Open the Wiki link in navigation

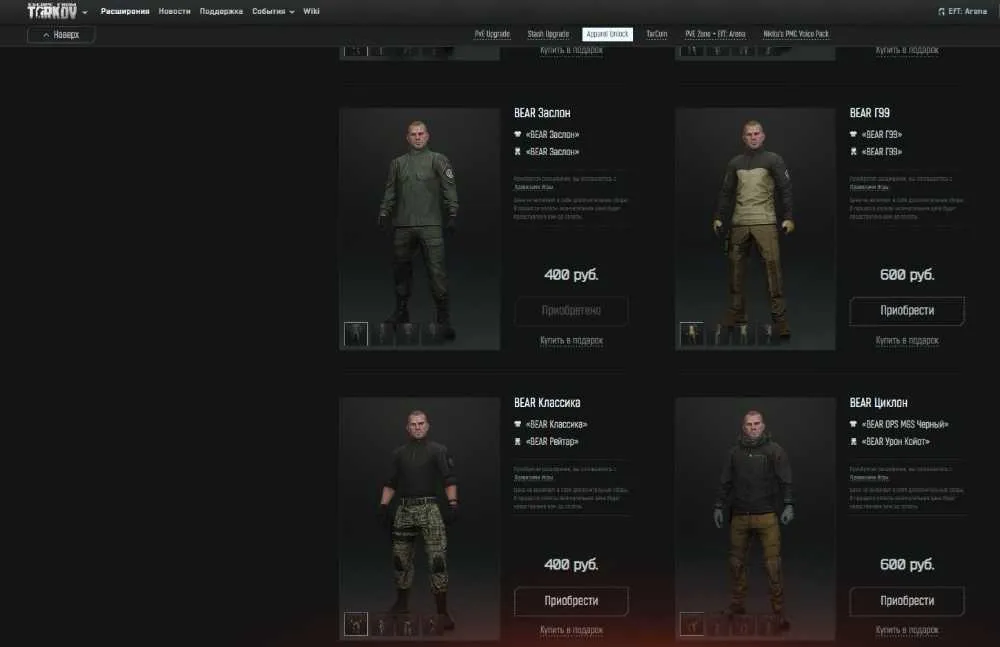311,11
